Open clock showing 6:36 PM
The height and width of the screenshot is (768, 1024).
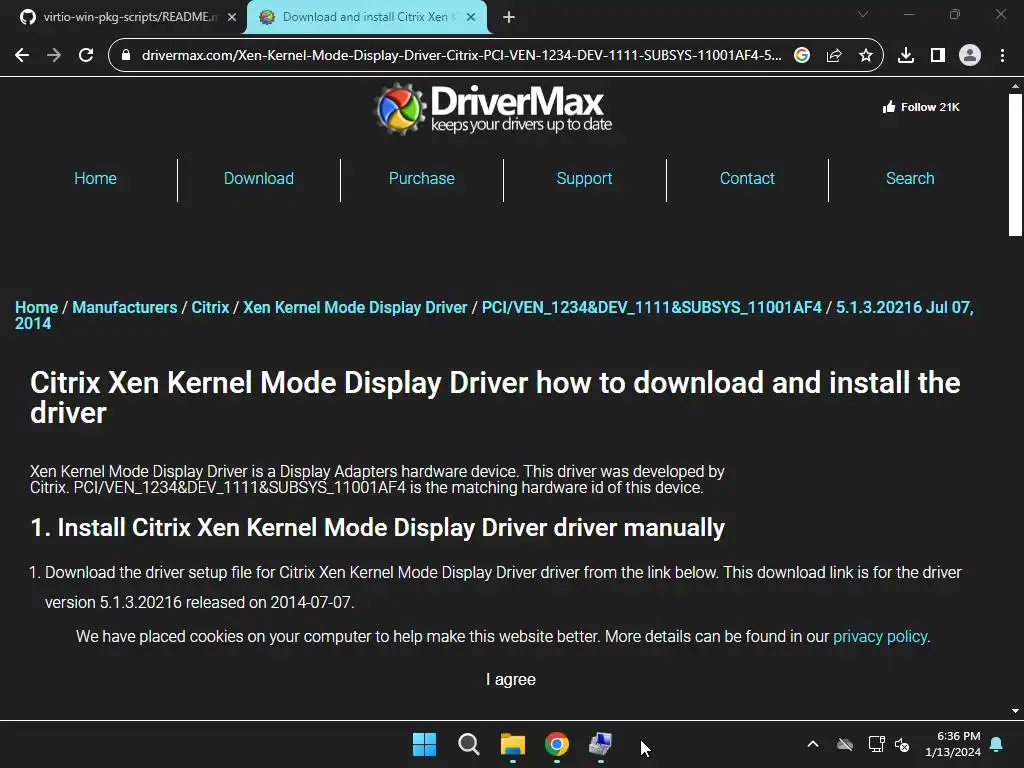953,744
